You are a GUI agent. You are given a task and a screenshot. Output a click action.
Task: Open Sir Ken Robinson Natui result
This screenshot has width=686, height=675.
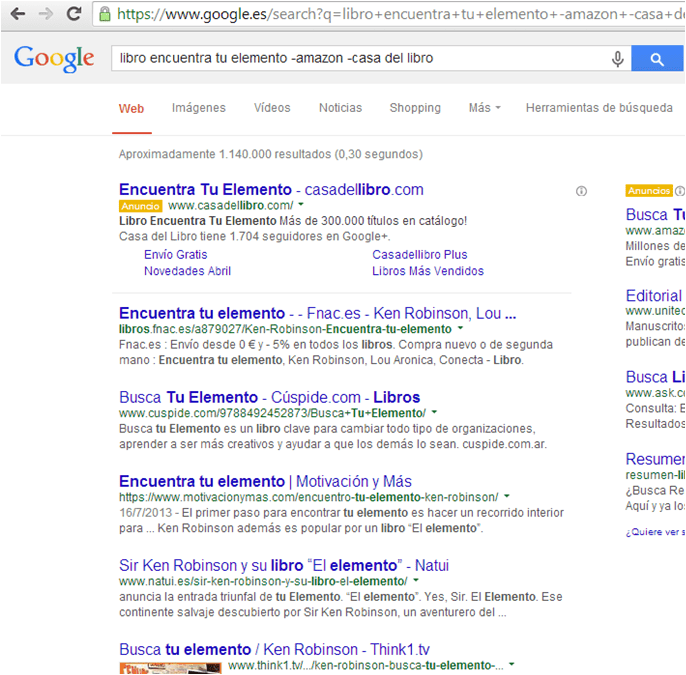click(x=284, y=566)
